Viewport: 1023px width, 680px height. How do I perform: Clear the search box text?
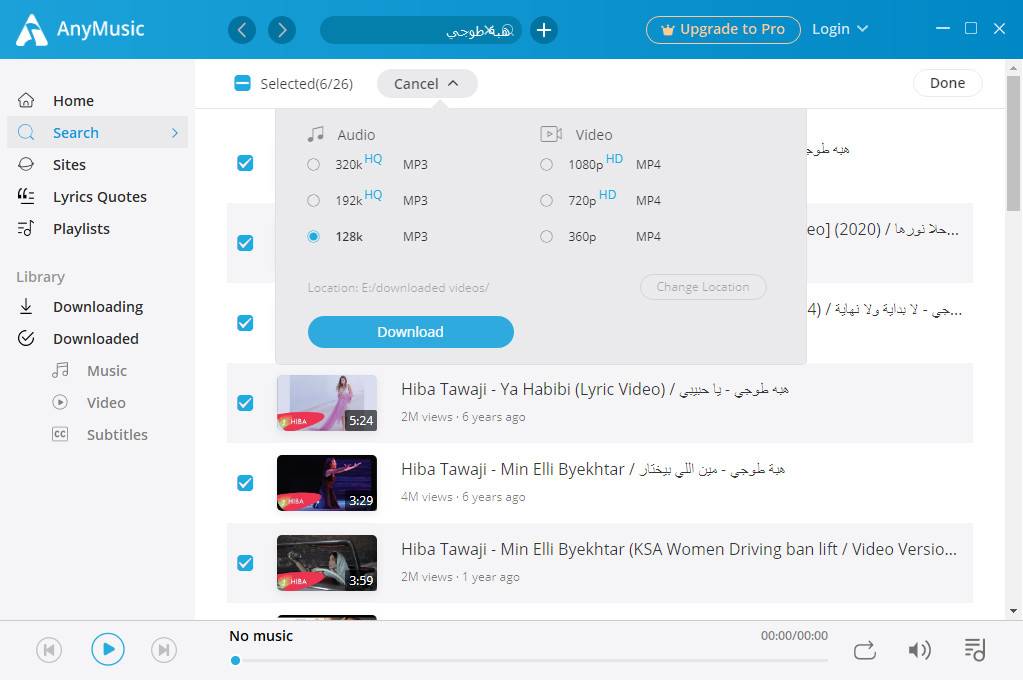tap(488, 30)
